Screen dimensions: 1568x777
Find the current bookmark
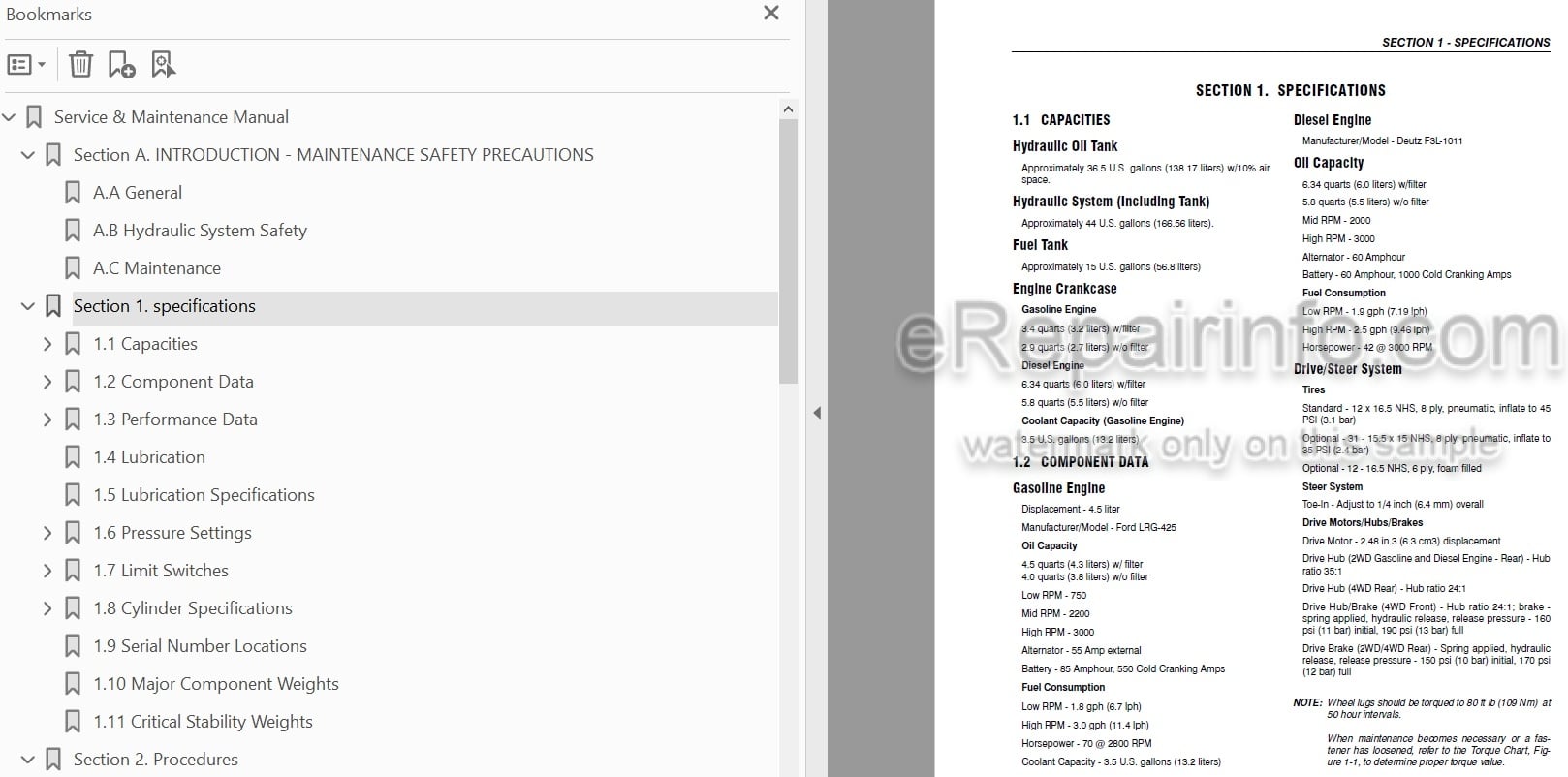(x=164, y=65)
